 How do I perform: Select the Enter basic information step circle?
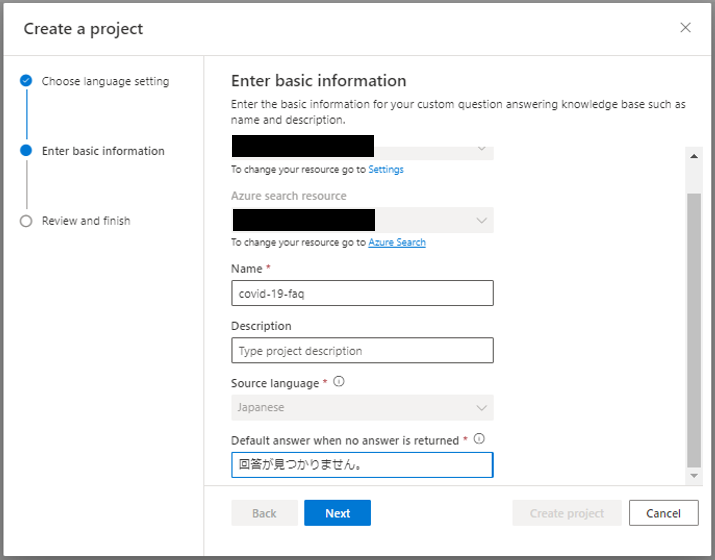26,150
